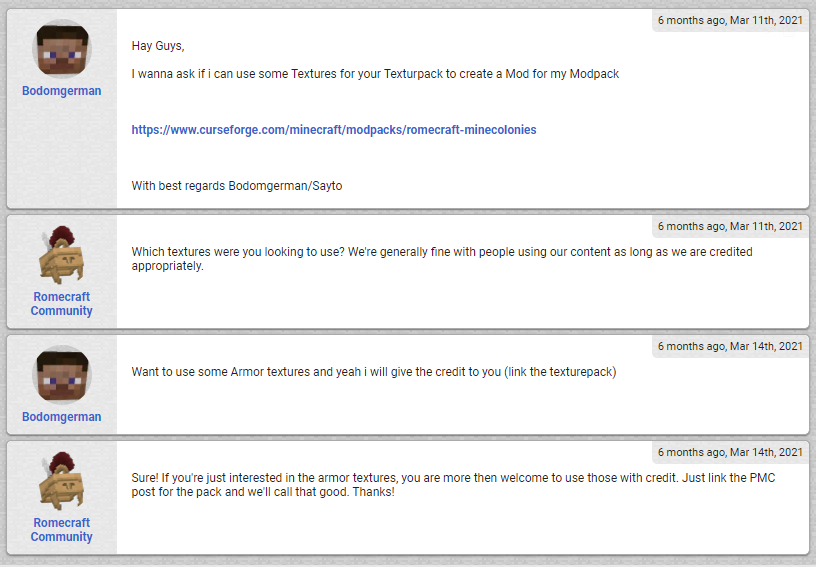Viewport: 816px width, 567px height.
Task: Open Romecraft Community username beside 'Which textures' reply
Action: click(62, 304)
